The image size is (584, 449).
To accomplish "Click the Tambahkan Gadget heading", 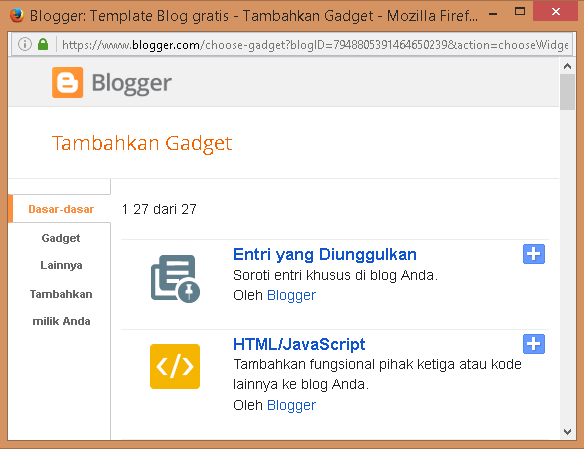I will click(142, 143).
